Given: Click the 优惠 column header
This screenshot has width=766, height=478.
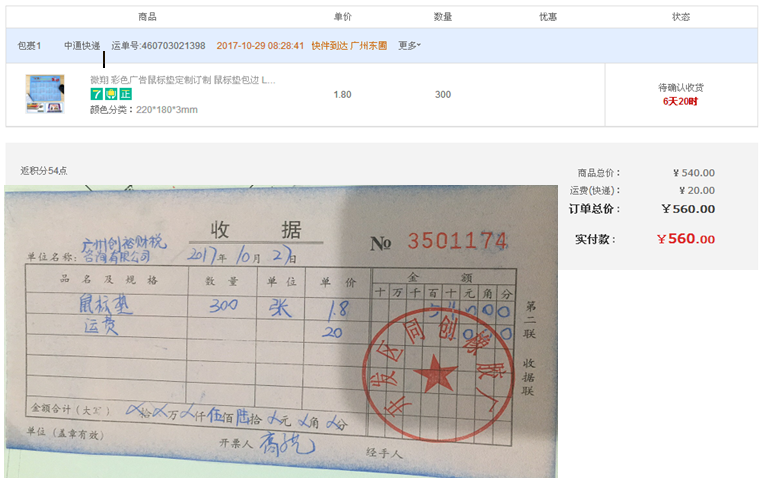Looking at the screenshot, I should coord(548,17).
